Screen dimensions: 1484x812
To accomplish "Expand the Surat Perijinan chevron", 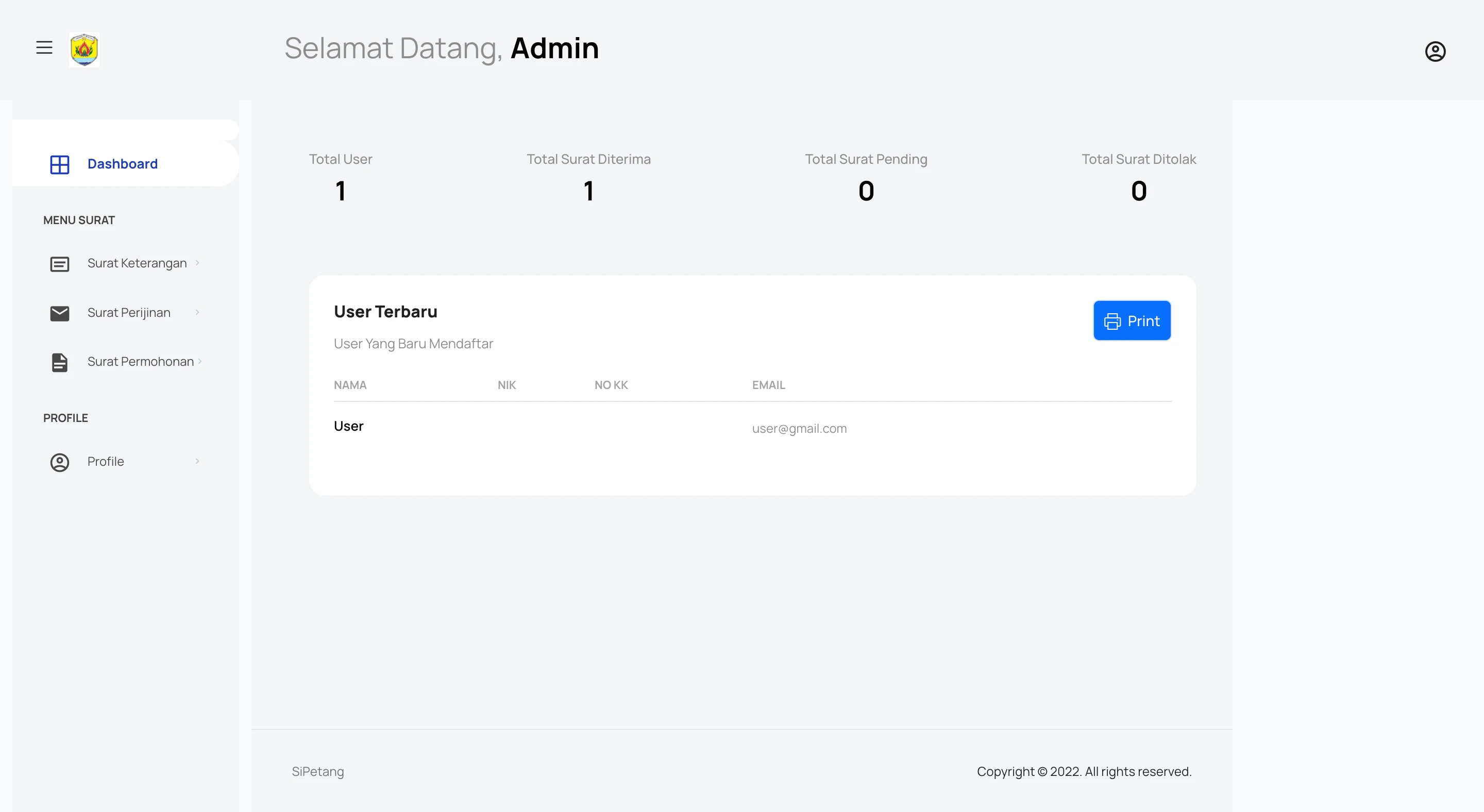I will [x=197, y=313].
